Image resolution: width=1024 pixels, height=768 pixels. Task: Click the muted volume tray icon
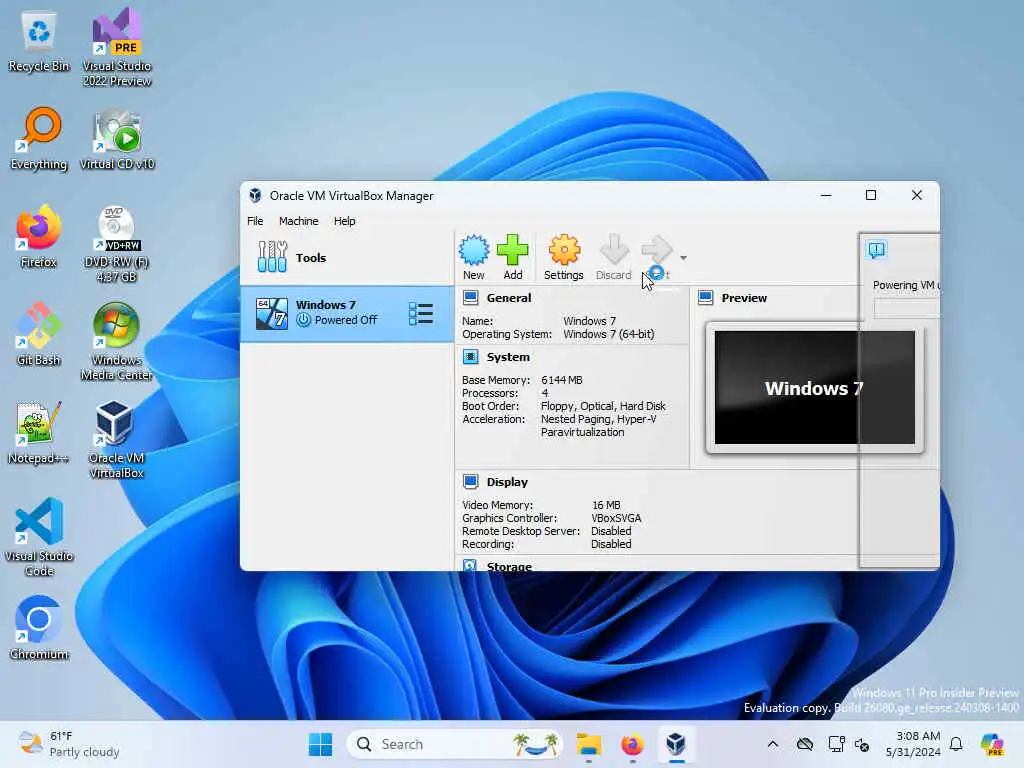tap(862, 744)
